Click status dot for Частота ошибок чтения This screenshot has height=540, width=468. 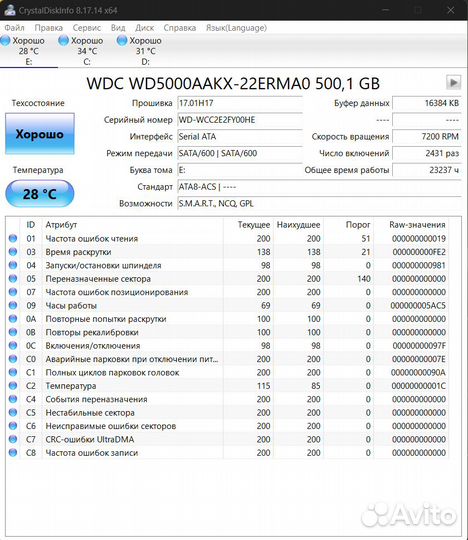pyautogui.click(x=13, y=238)
